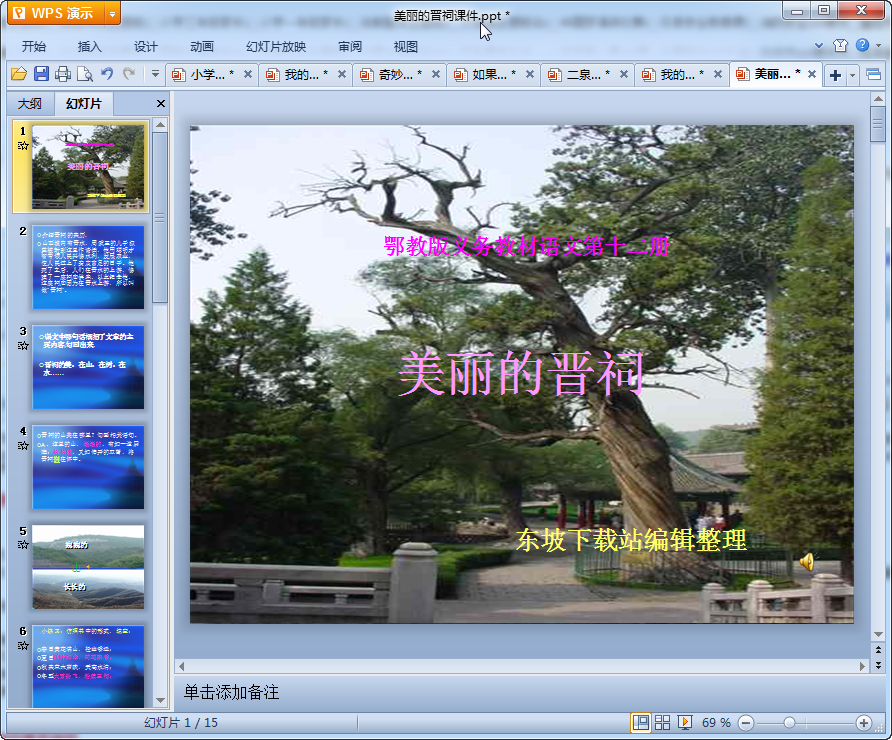
Task: Close the 奇妙... document tab
Action: coord(436,75)
